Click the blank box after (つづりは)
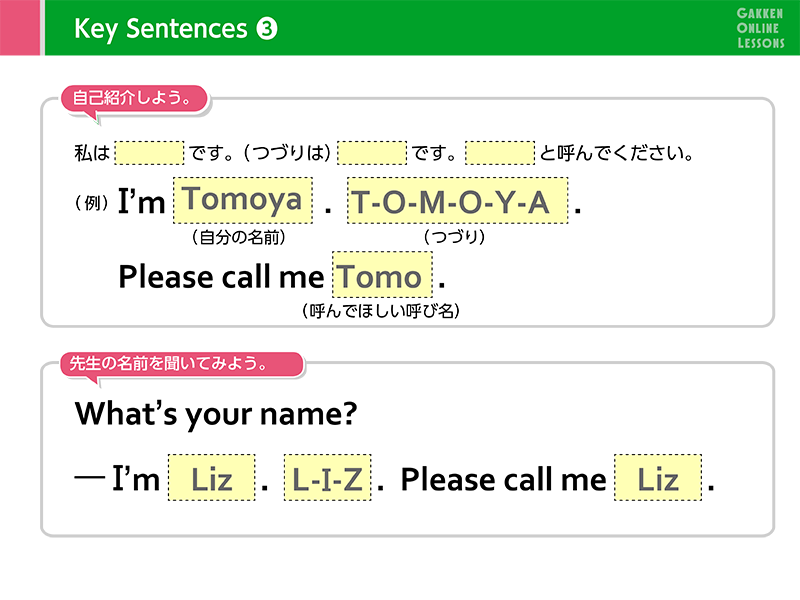The height and width of the screenshot is (600, 800). (x=372, y=153)
